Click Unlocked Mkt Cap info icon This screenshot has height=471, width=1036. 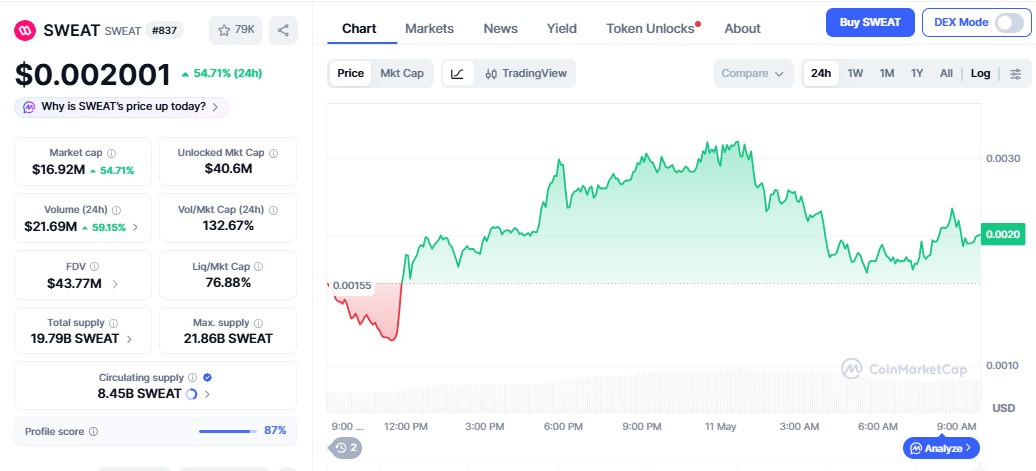coord(273,153)
